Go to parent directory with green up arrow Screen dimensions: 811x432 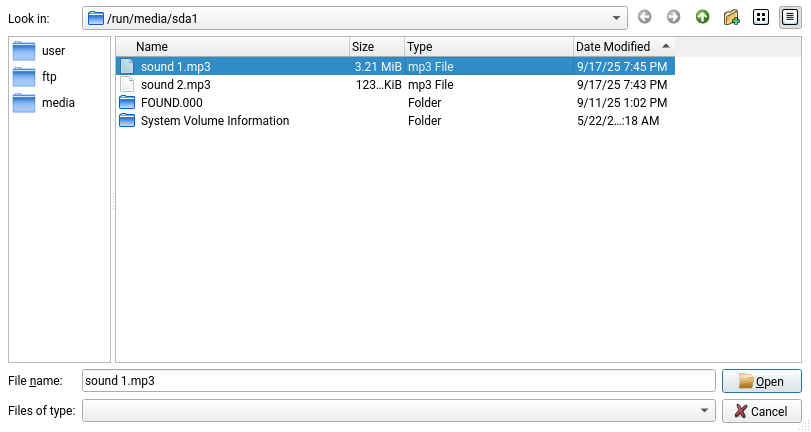(702, 18)
